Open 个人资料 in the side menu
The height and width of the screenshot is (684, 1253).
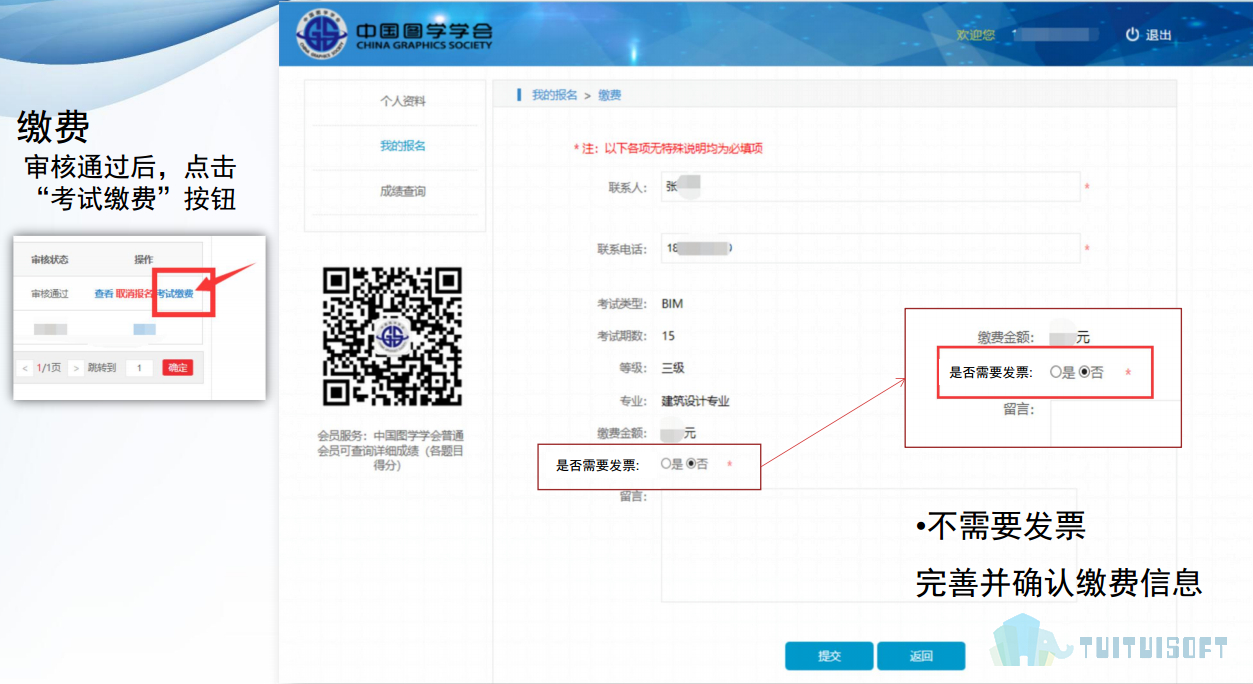(x=403, y=101)
